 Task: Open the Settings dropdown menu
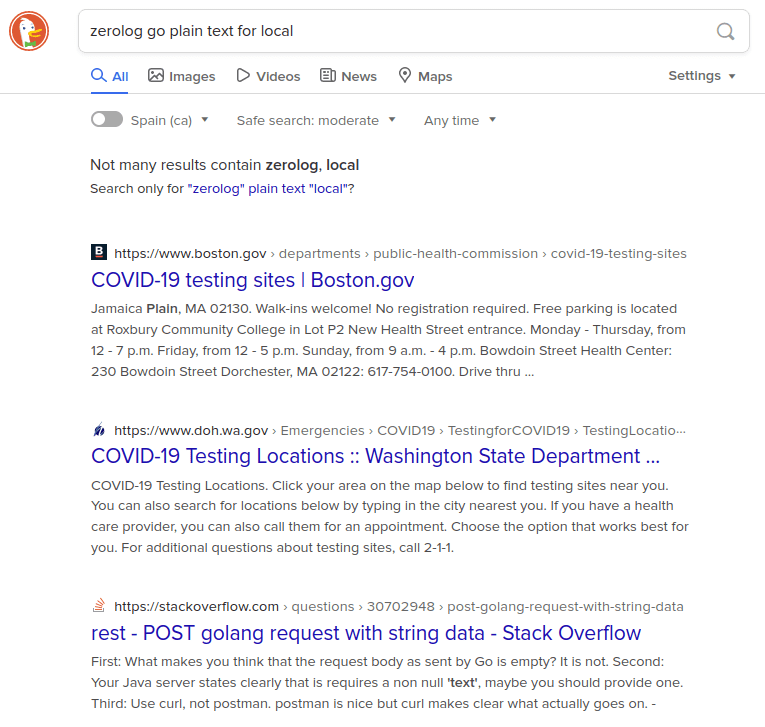coord(701,76)
